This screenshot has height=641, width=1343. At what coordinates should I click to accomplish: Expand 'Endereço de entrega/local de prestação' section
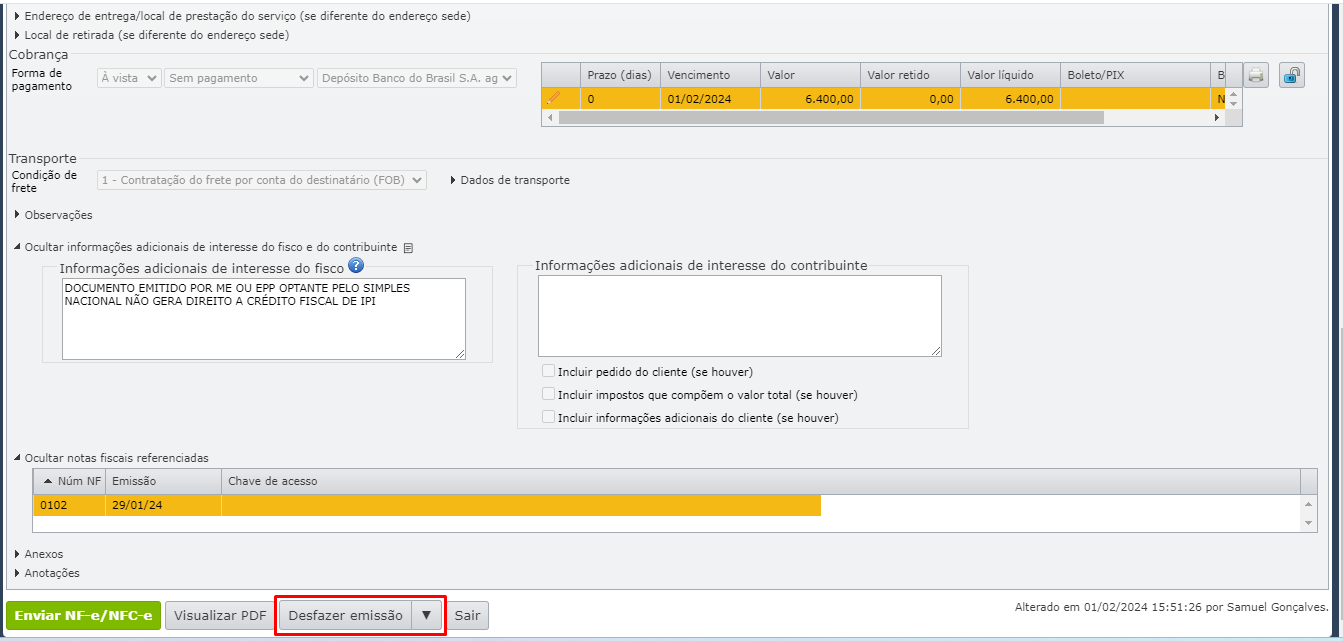241,16
